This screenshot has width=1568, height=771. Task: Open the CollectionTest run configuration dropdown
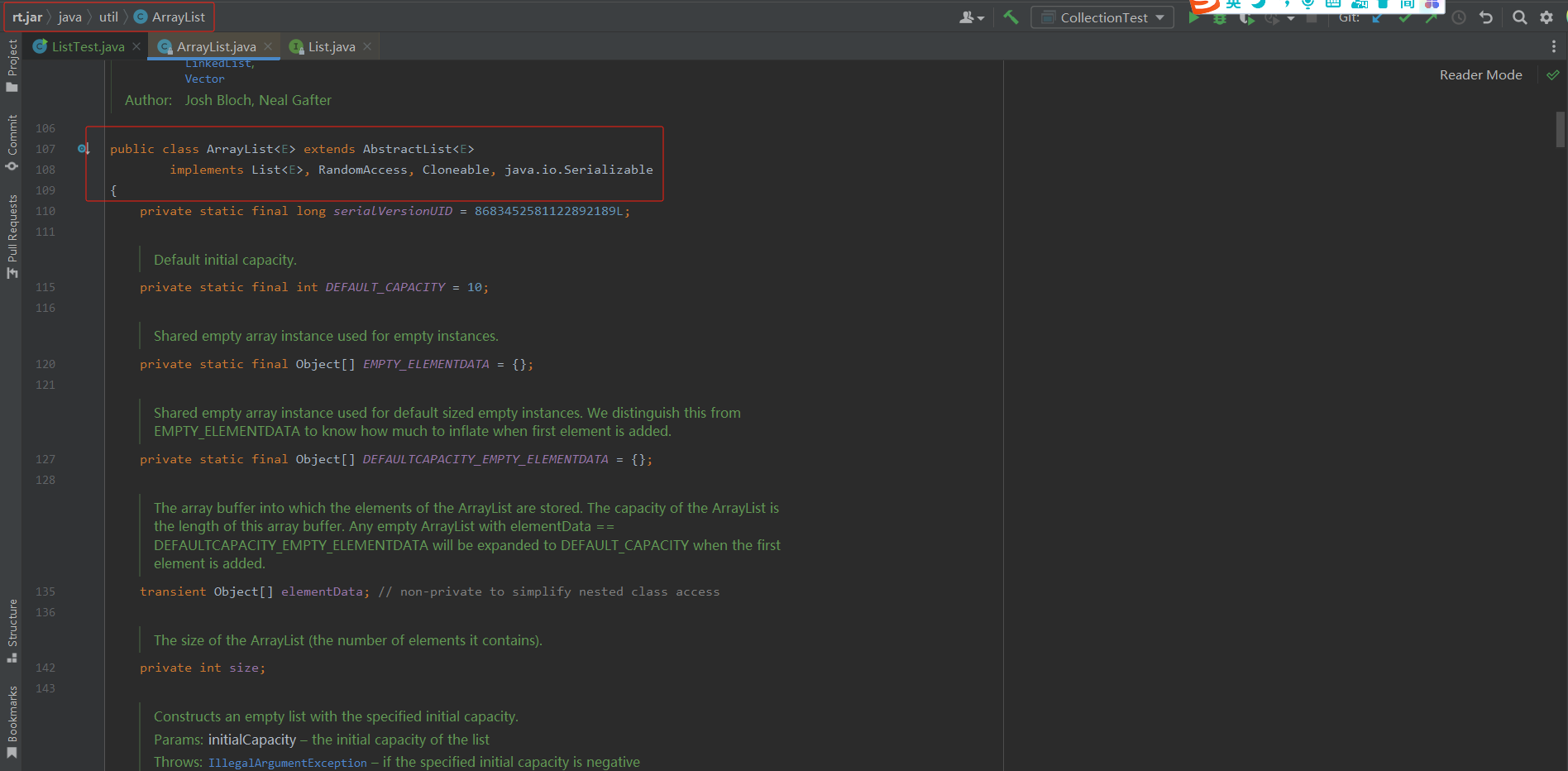point(1102,17)
